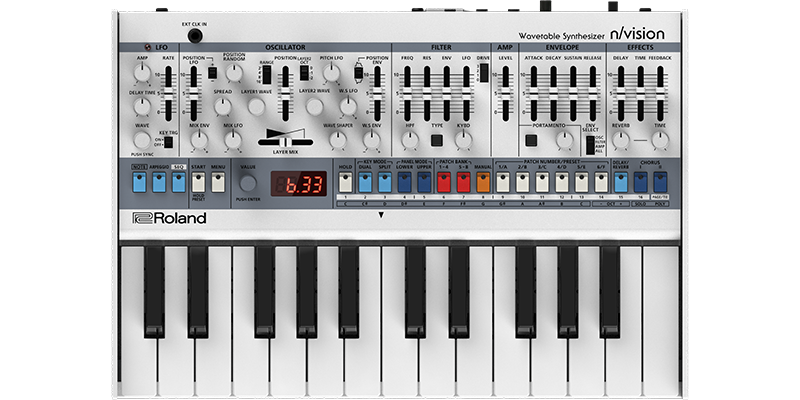The height and width of the screenshot is (400, 800).
Task: Click the Reverb level knob
Action: (x=621, y=140)
